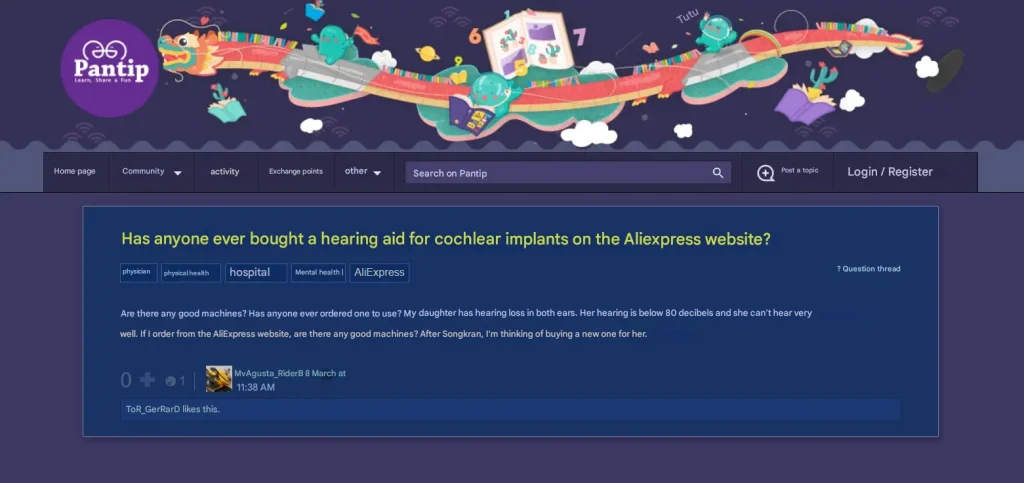Select the Mental health tag
Viewport: 1024px width, 483px height.
(x=318, y=273)
